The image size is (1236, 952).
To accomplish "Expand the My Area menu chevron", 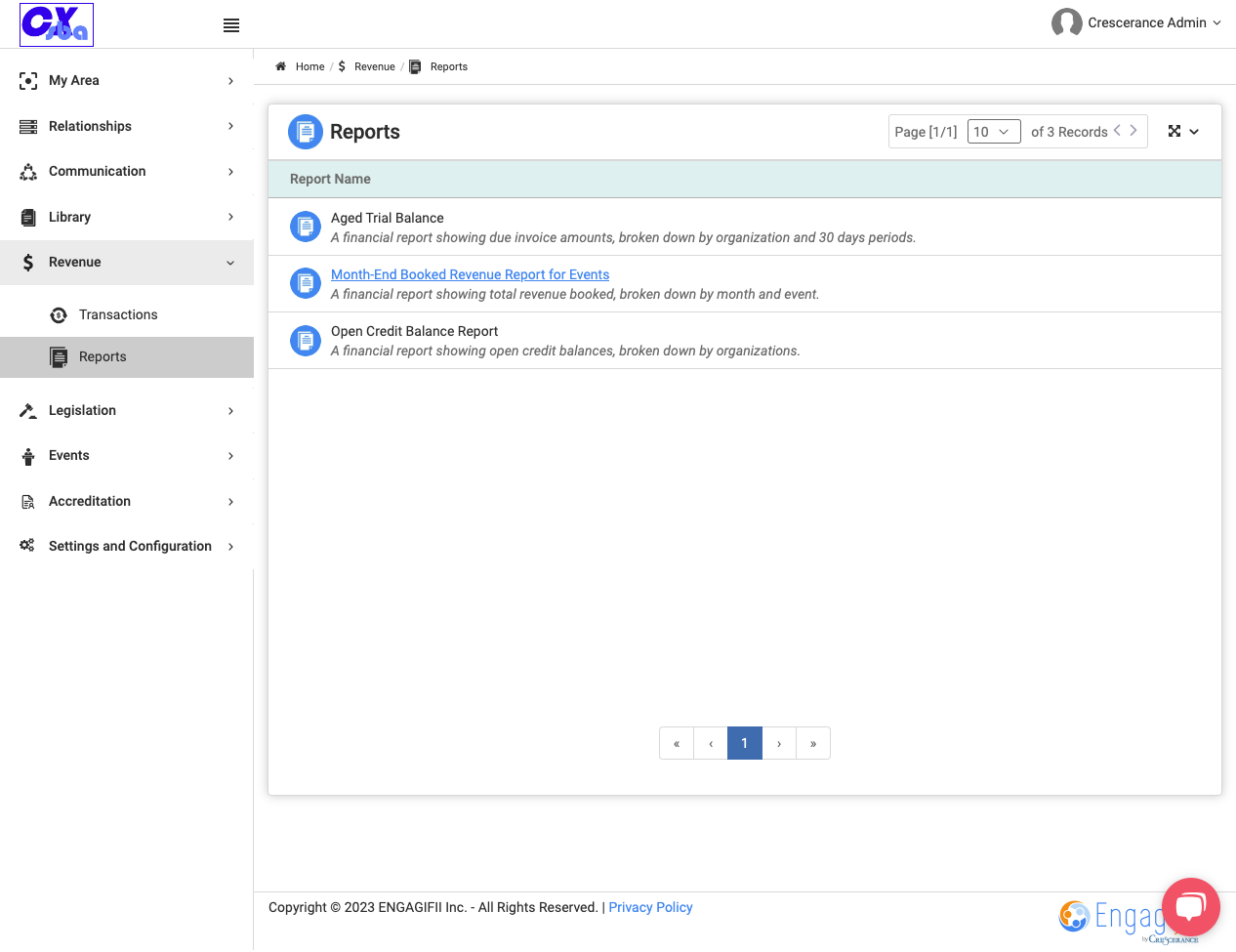I will (230, 81).
